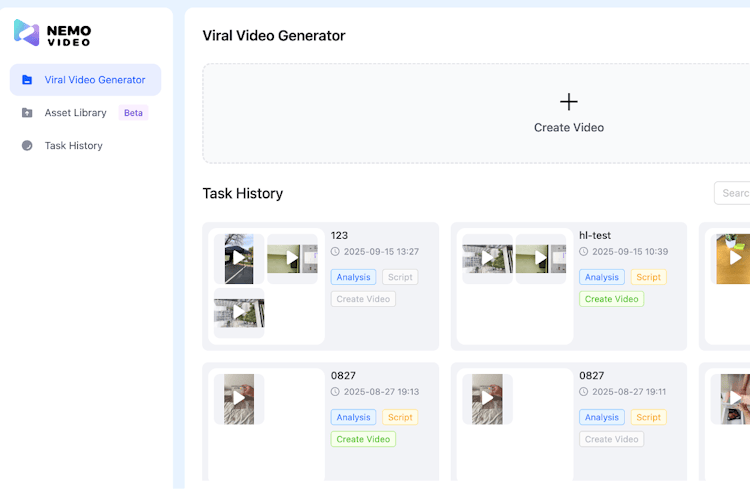Play the third video thumbnail in task 123

(239, 313)
